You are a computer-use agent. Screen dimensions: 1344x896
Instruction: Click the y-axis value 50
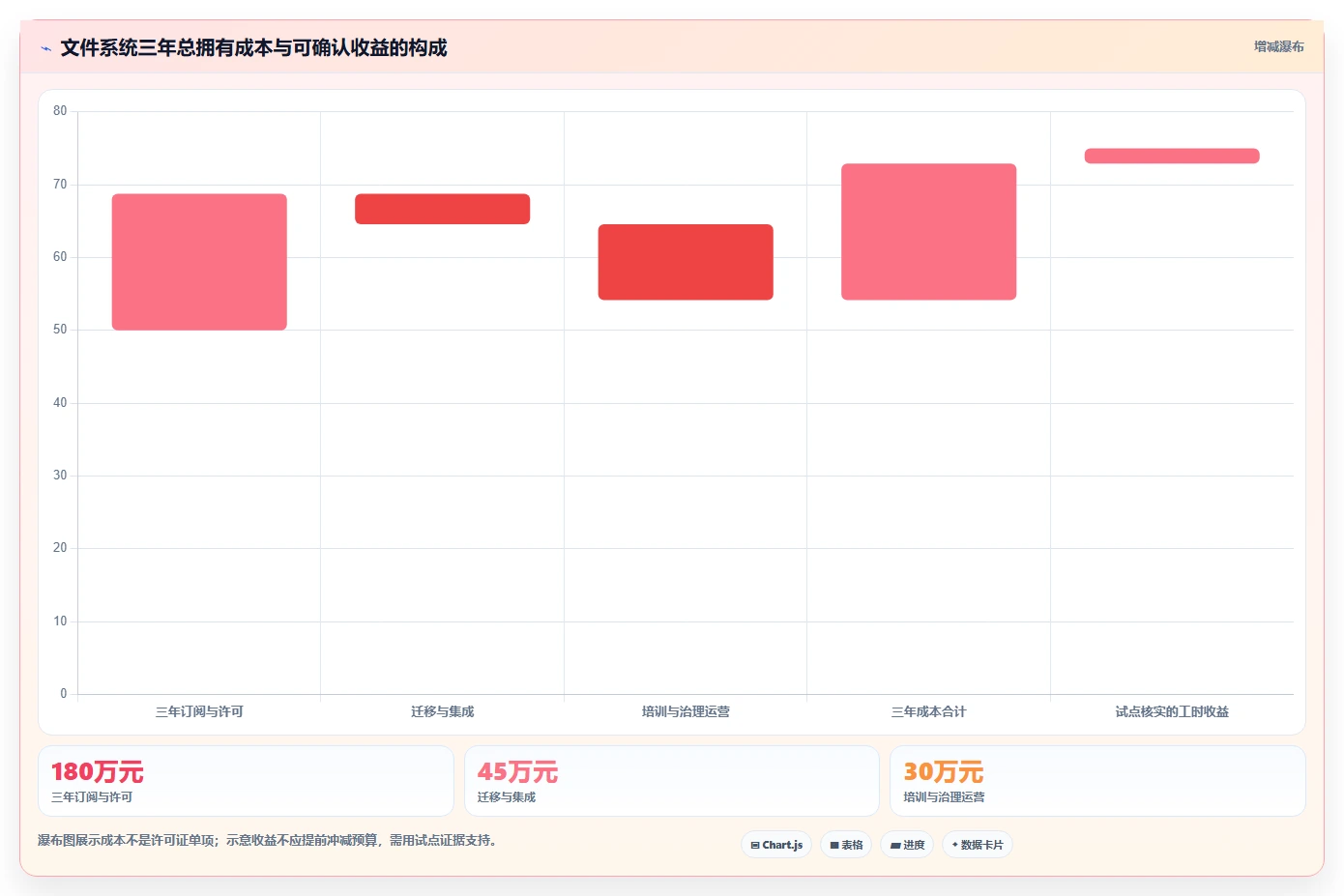[x=60, y=330]
